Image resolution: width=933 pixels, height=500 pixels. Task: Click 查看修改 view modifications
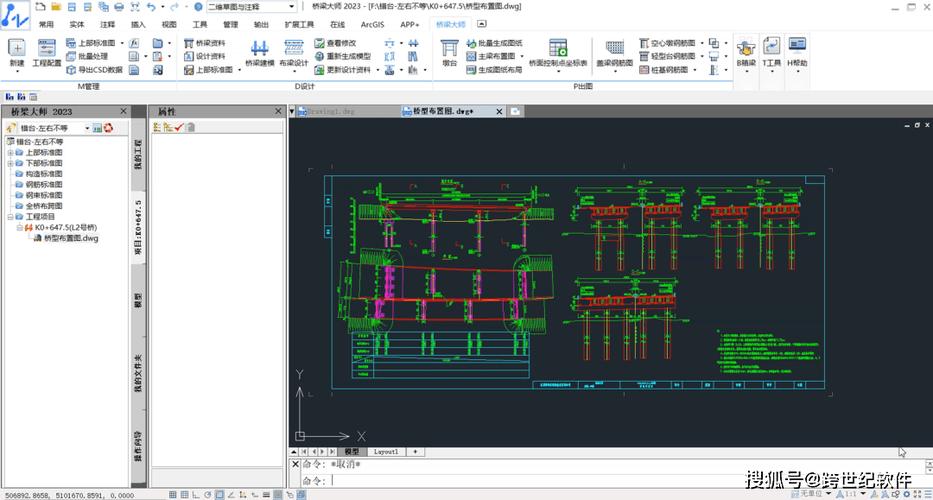point(335,43)
